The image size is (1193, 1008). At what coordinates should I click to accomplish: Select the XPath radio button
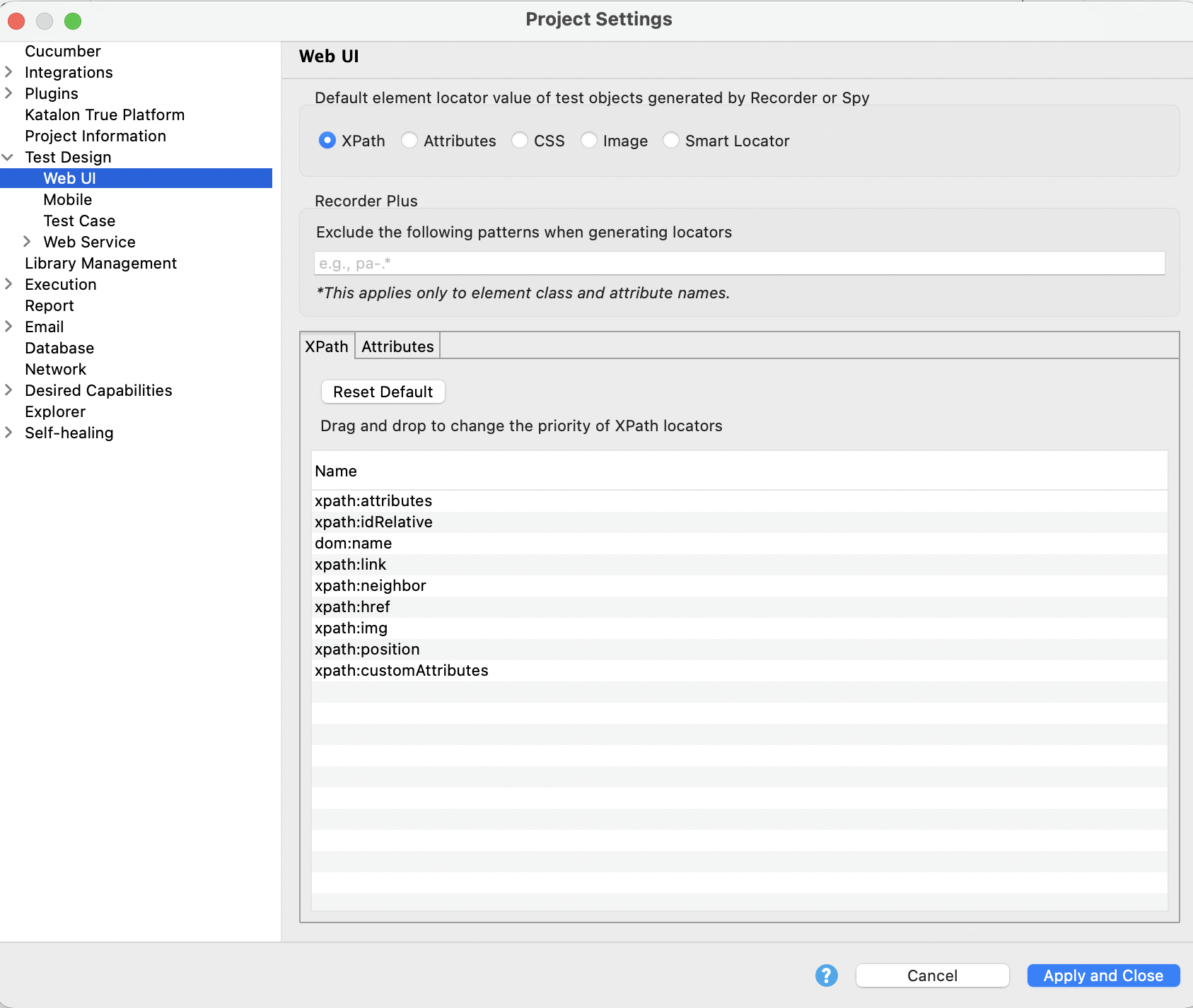327,141
